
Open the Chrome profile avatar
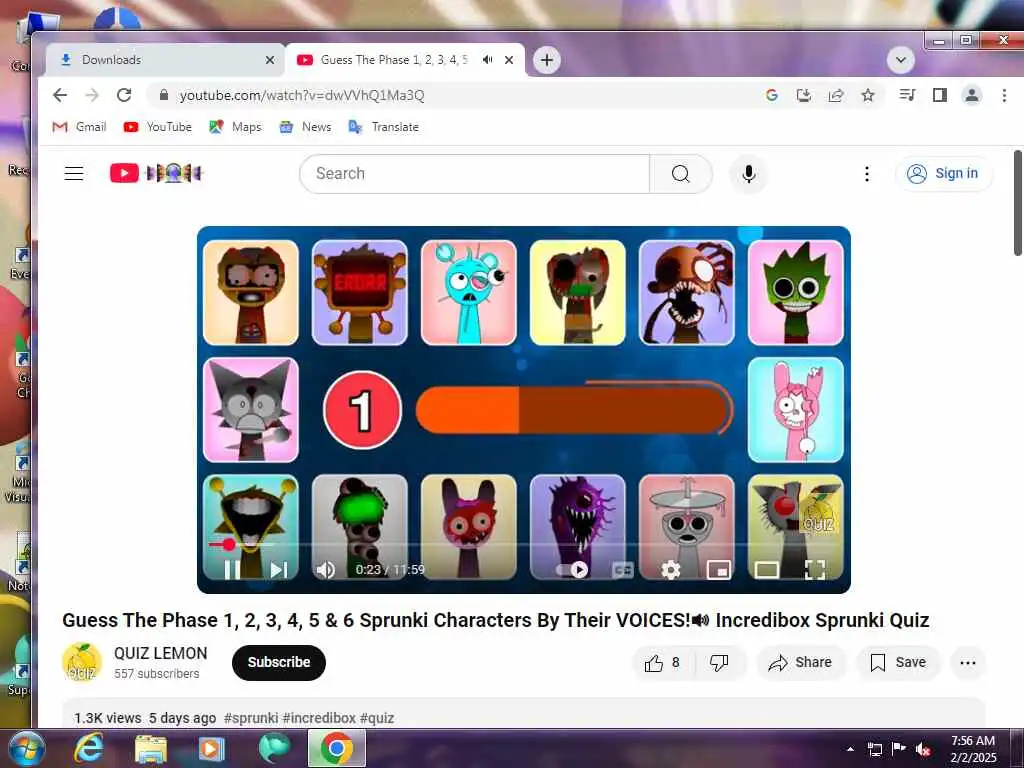click(x=972, y=95)
